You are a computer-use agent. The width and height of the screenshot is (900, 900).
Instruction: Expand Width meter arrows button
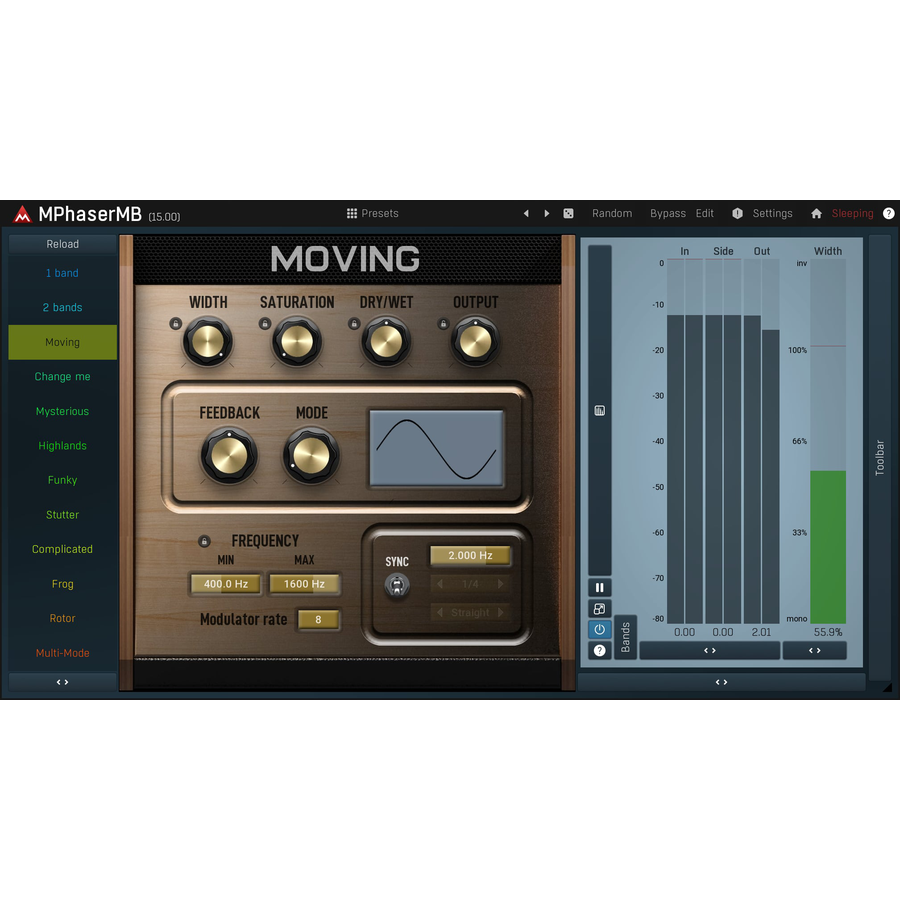pos(814,650)
